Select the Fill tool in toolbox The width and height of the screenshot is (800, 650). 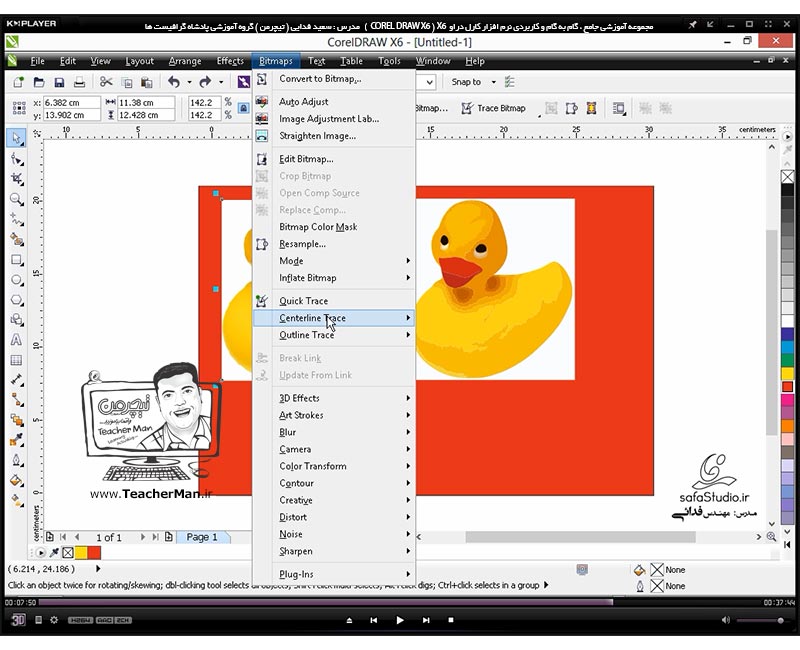click(x=16, y=480)
